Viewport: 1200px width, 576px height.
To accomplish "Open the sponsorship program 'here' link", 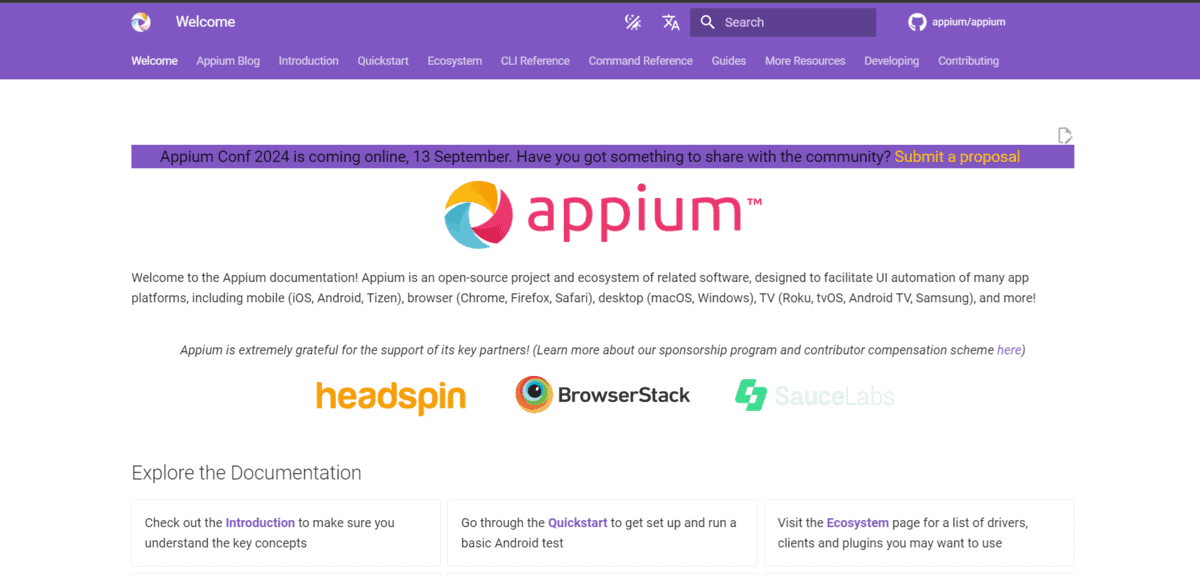I will coord(1008,350).
